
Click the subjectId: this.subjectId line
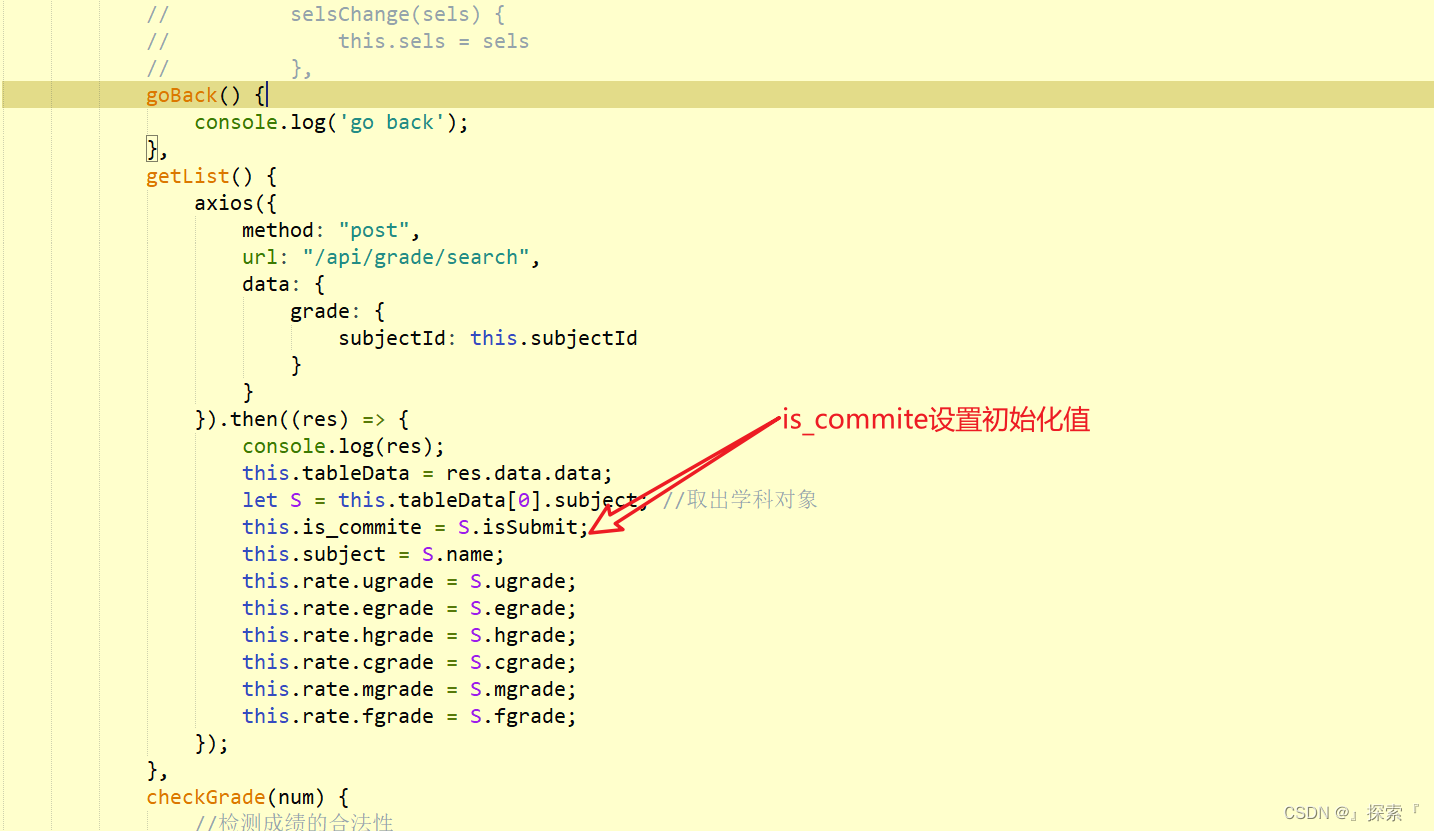coord(488,338)
